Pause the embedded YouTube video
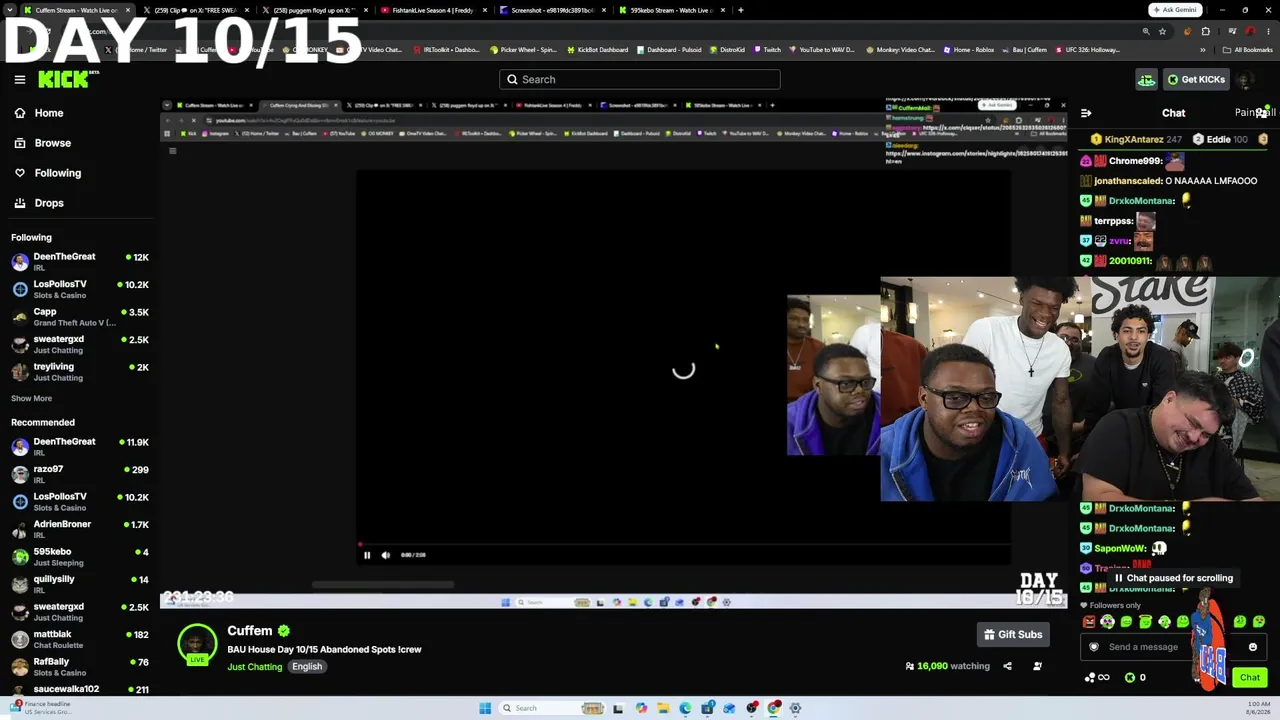 point(367,555)
